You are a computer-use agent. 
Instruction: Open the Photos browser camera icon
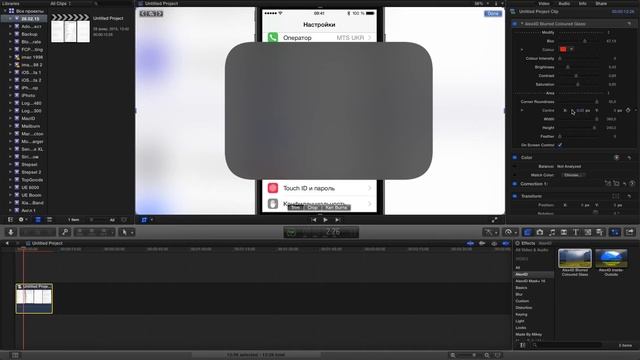pyautogui.click(x=540, y=232)
